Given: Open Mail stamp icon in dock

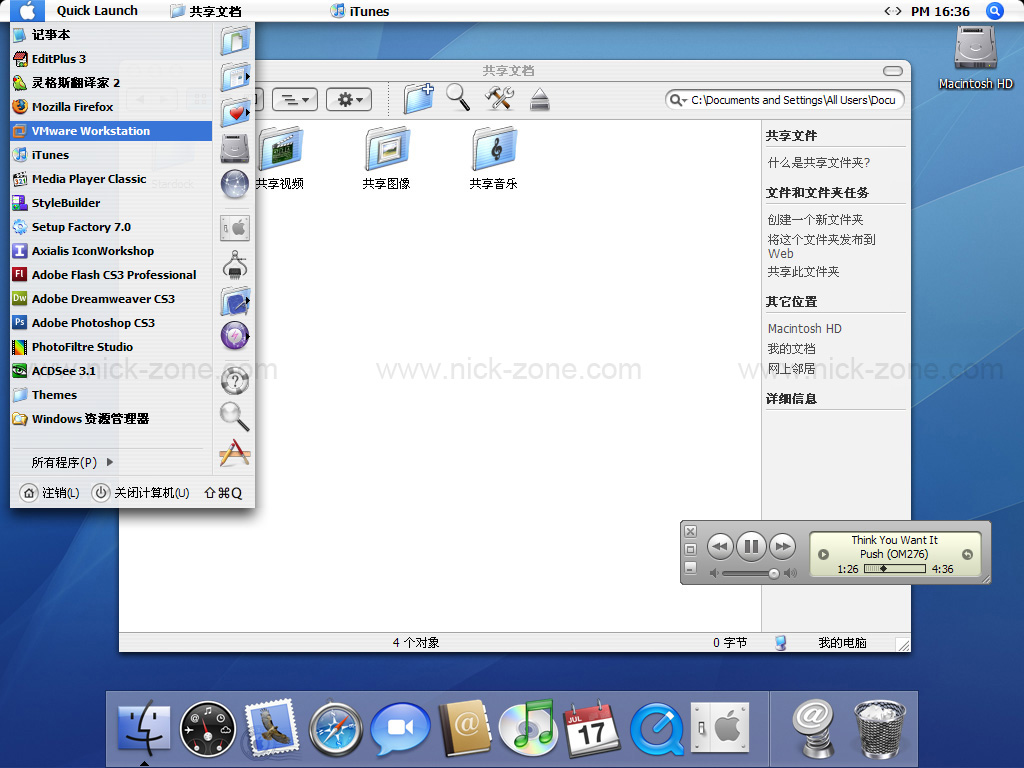Looking at the screenshot, I should coord(272,728).
